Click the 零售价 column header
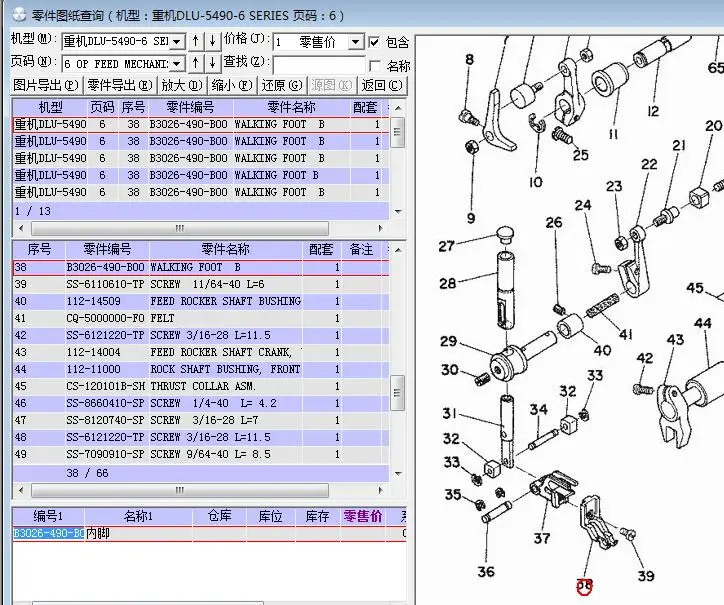The height and width of the screenshot is (605, 724). click(x=363, y=516)
